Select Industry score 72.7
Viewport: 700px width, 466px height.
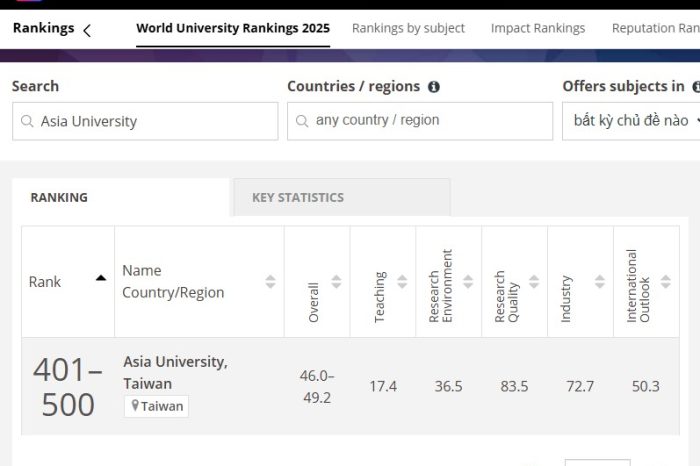click(580, 386)
